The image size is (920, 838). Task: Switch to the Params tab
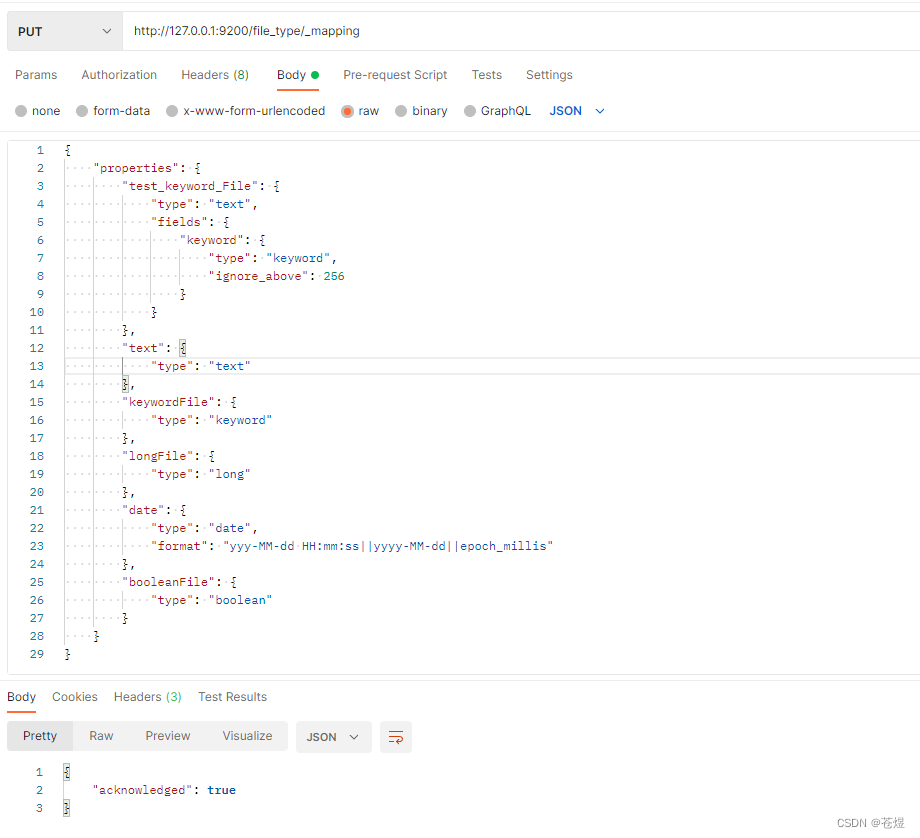pos(36,75)
